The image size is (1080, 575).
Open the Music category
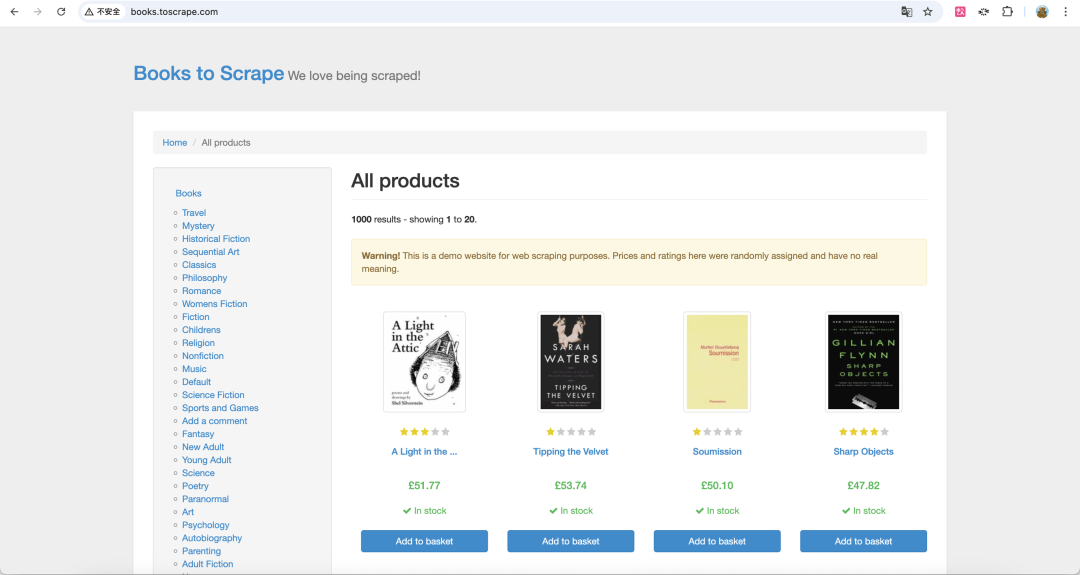click(x=194, y=369)
